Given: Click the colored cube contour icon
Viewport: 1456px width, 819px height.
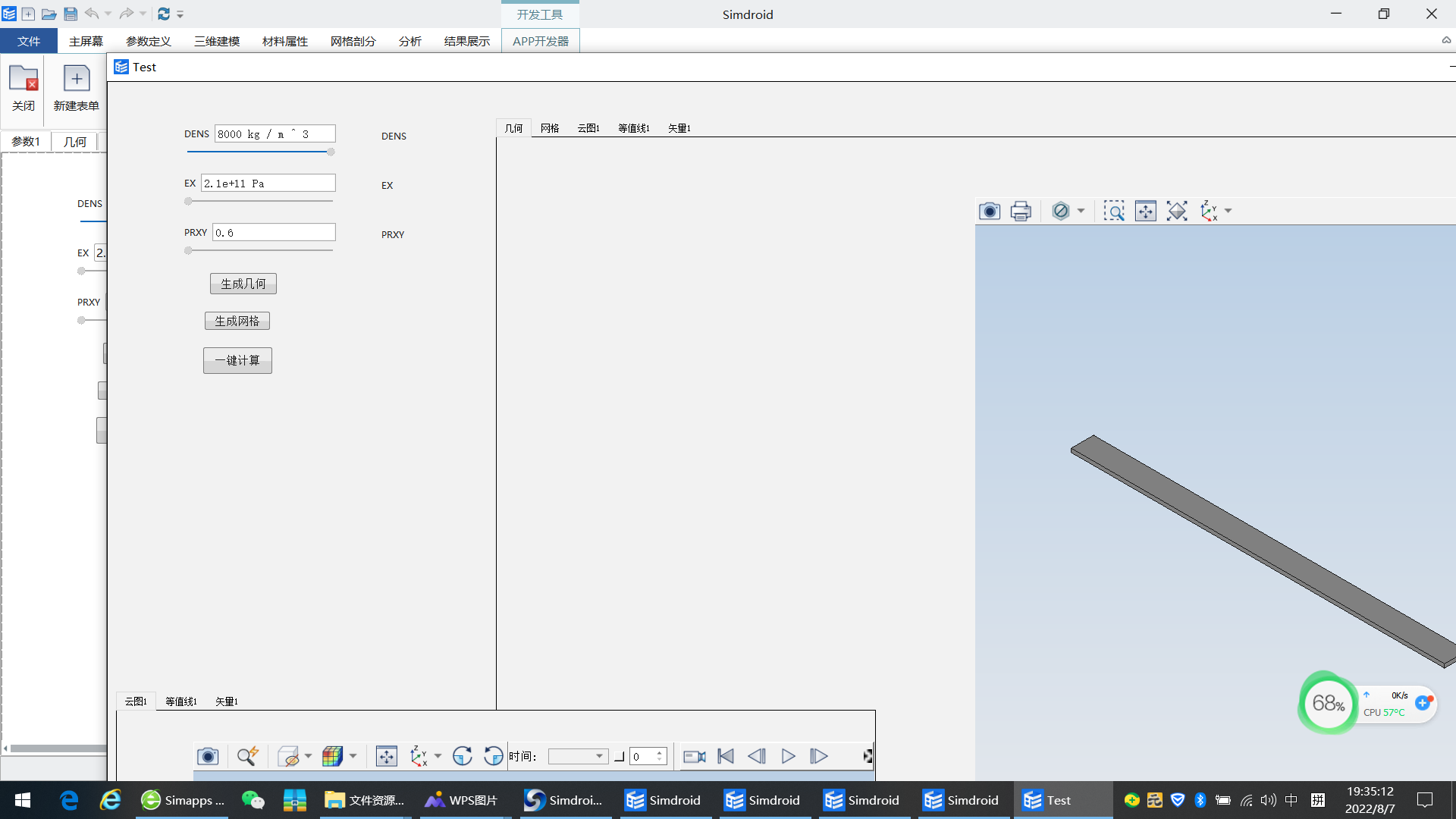Looking at the screenshot, I should (332, 756).
